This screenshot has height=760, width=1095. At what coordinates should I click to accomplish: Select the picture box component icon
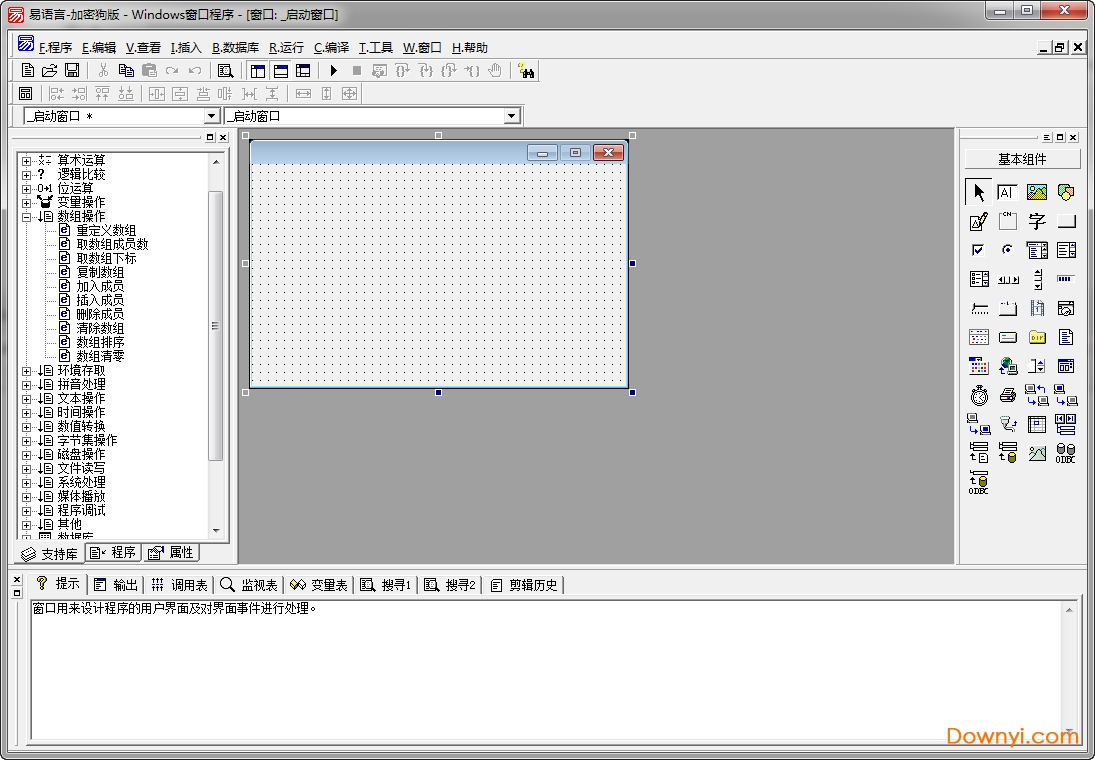click(1037, 191)
